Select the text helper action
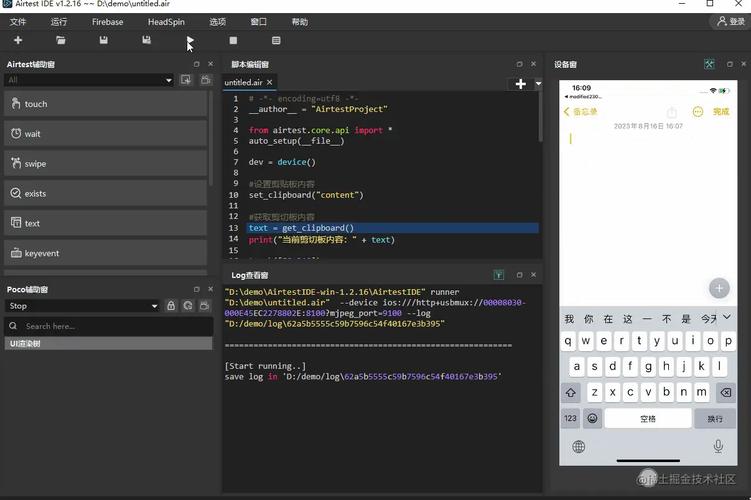 click(106, 223)
